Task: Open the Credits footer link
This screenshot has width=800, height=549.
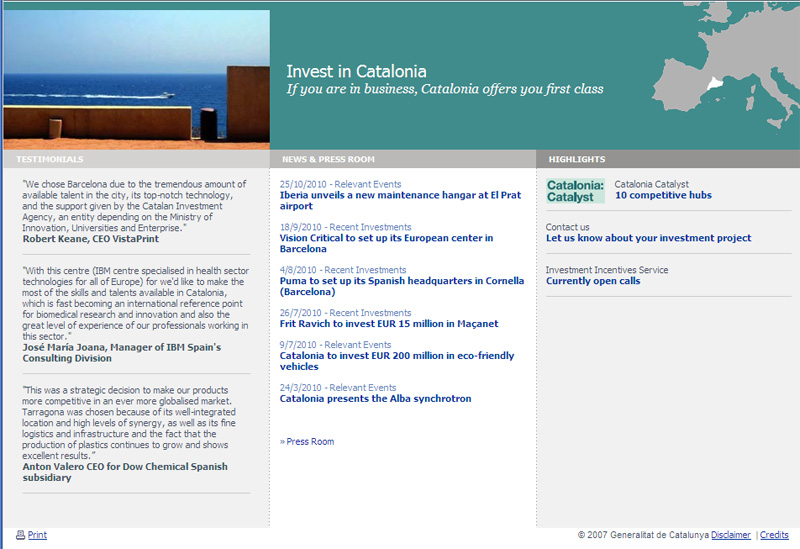Action: tap(774, 535)
